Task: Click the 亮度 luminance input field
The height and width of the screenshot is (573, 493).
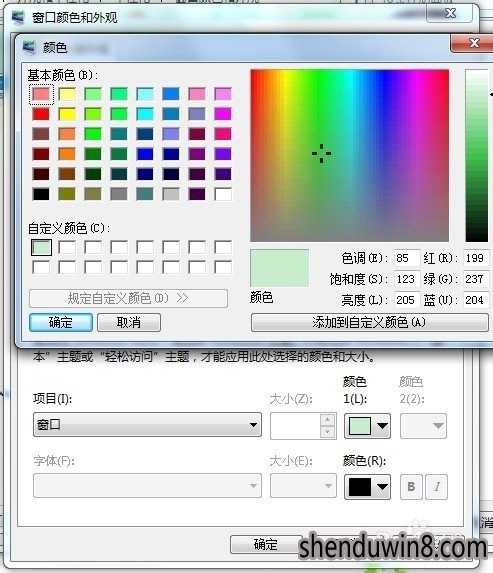Action: point(406,300)
